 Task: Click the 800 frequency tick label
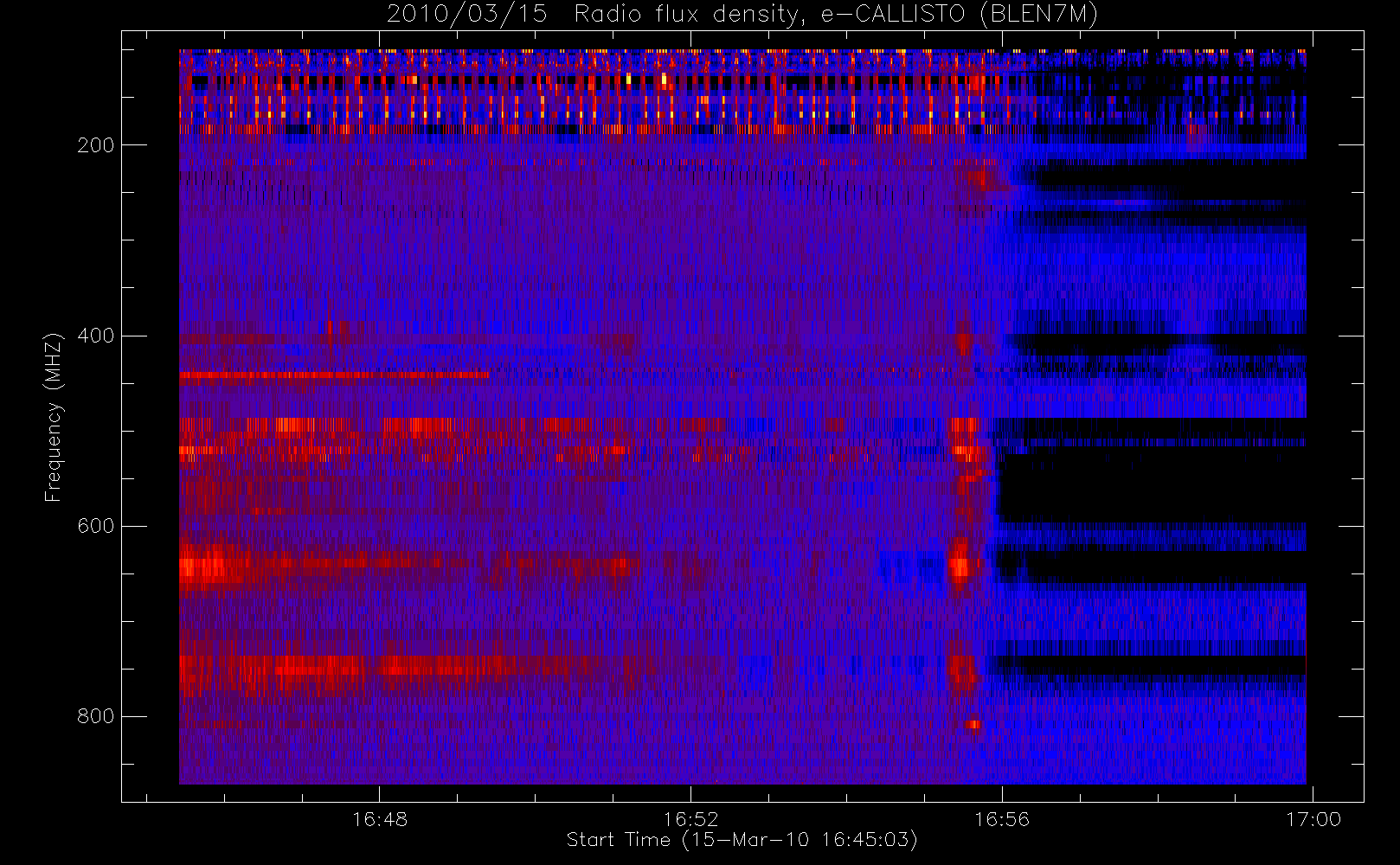coord(95,716)
